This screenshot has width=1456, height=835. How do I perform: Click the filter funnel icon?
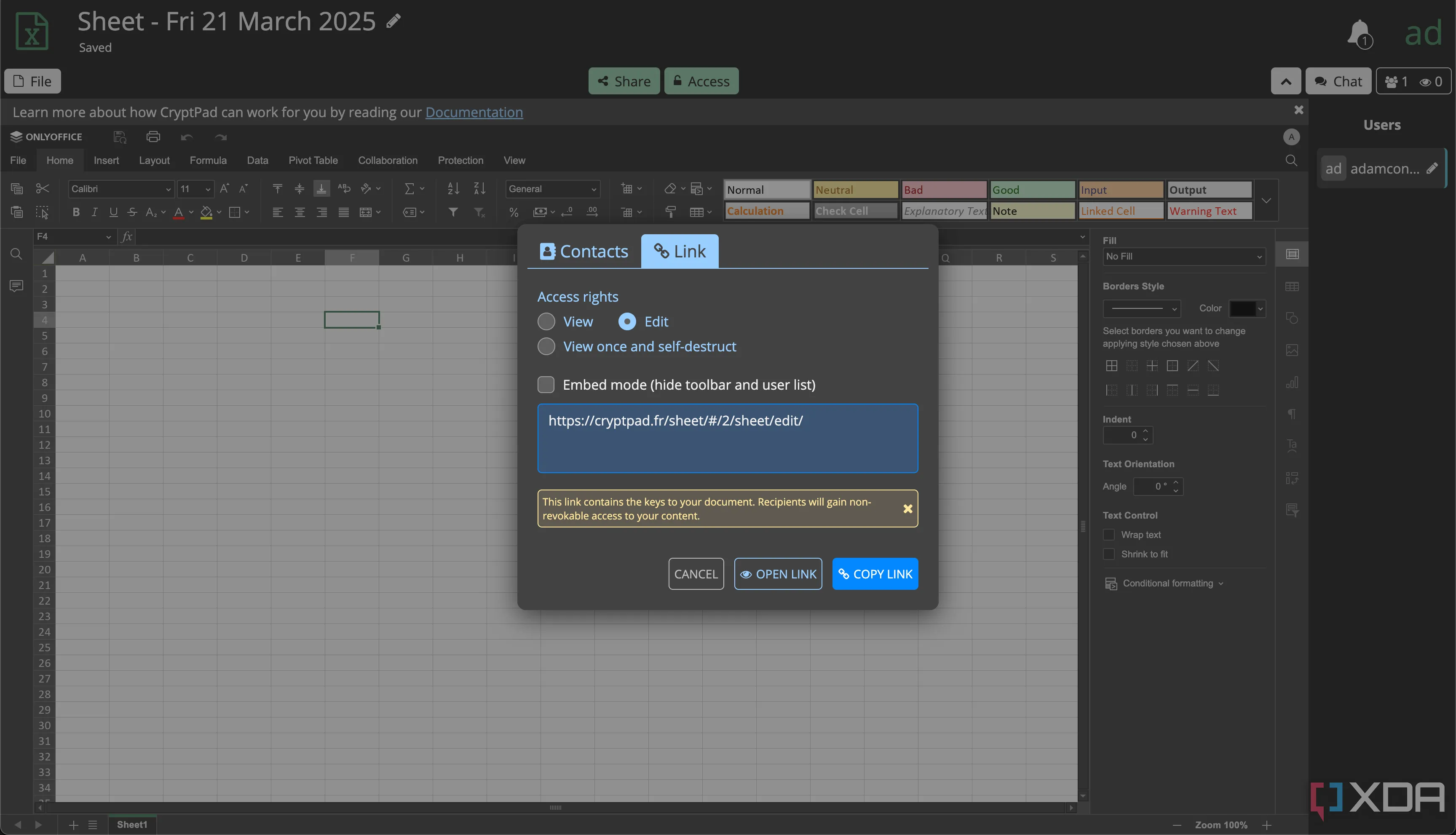[453, 212]
